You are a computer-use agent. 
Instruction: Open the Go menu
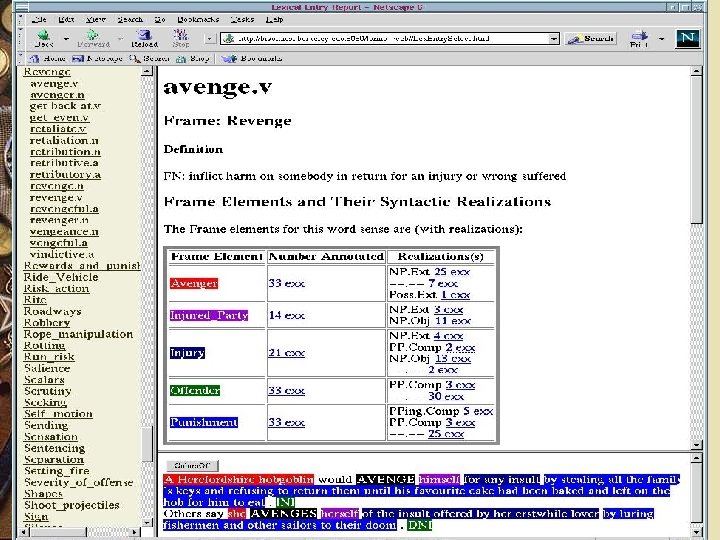[x=159, y=19]
